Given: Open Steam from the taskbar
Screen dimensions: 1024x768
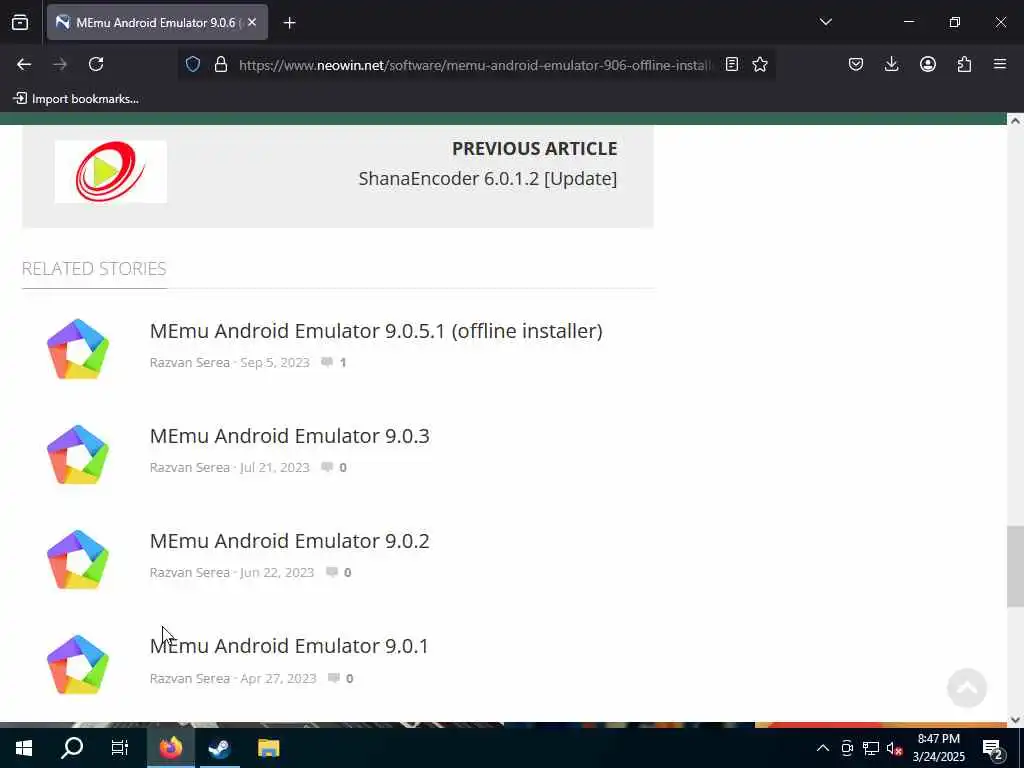Looking at the screenshot, I should coord(219,748).
